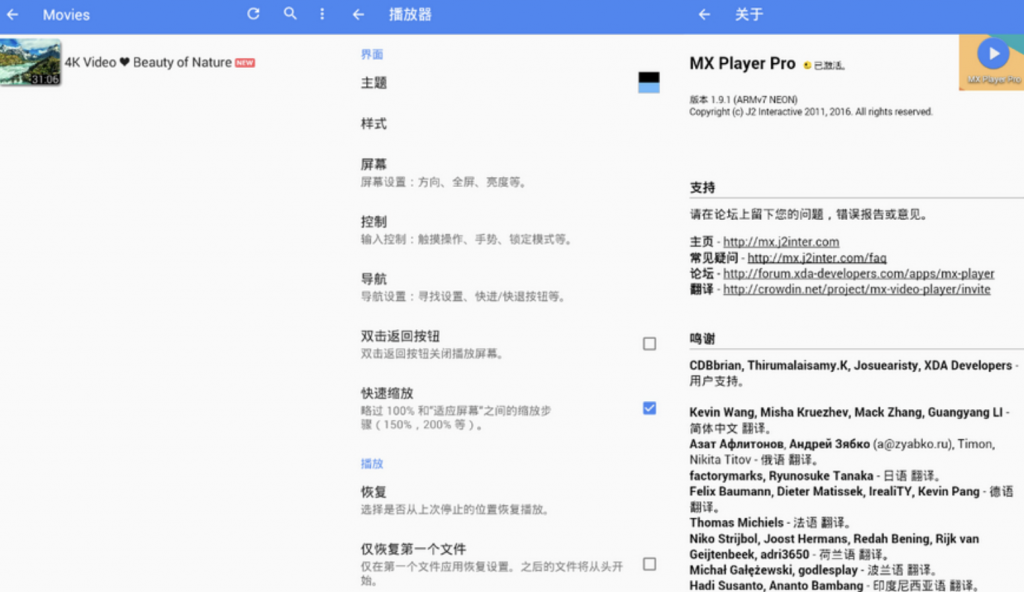1024x592 pixels.
Task: Click the 播放器 title in the toolbar
Action: point(410,14)
